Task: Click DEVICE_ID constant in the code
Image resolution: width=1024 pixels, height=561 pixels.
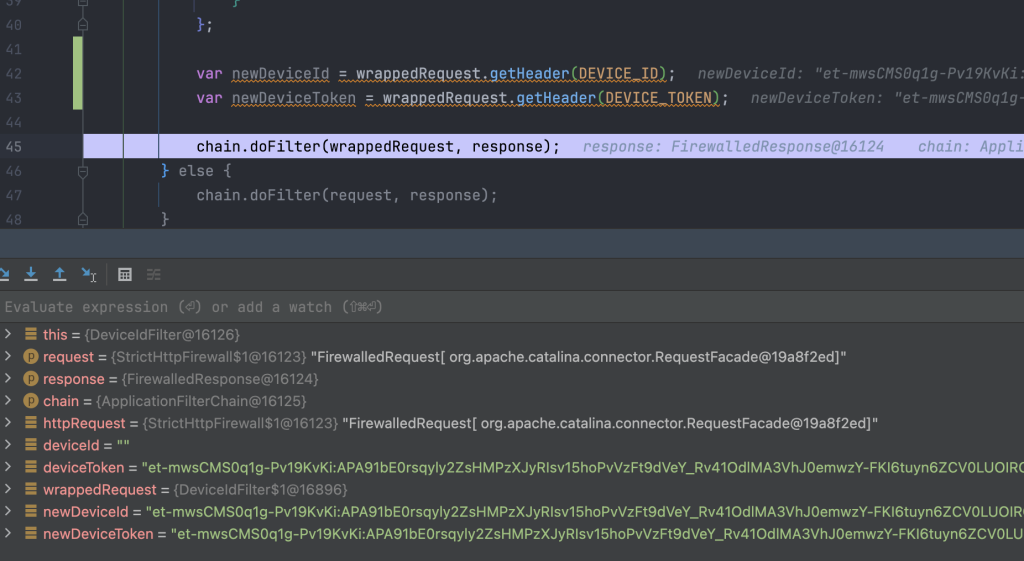Action: (618, 74)
